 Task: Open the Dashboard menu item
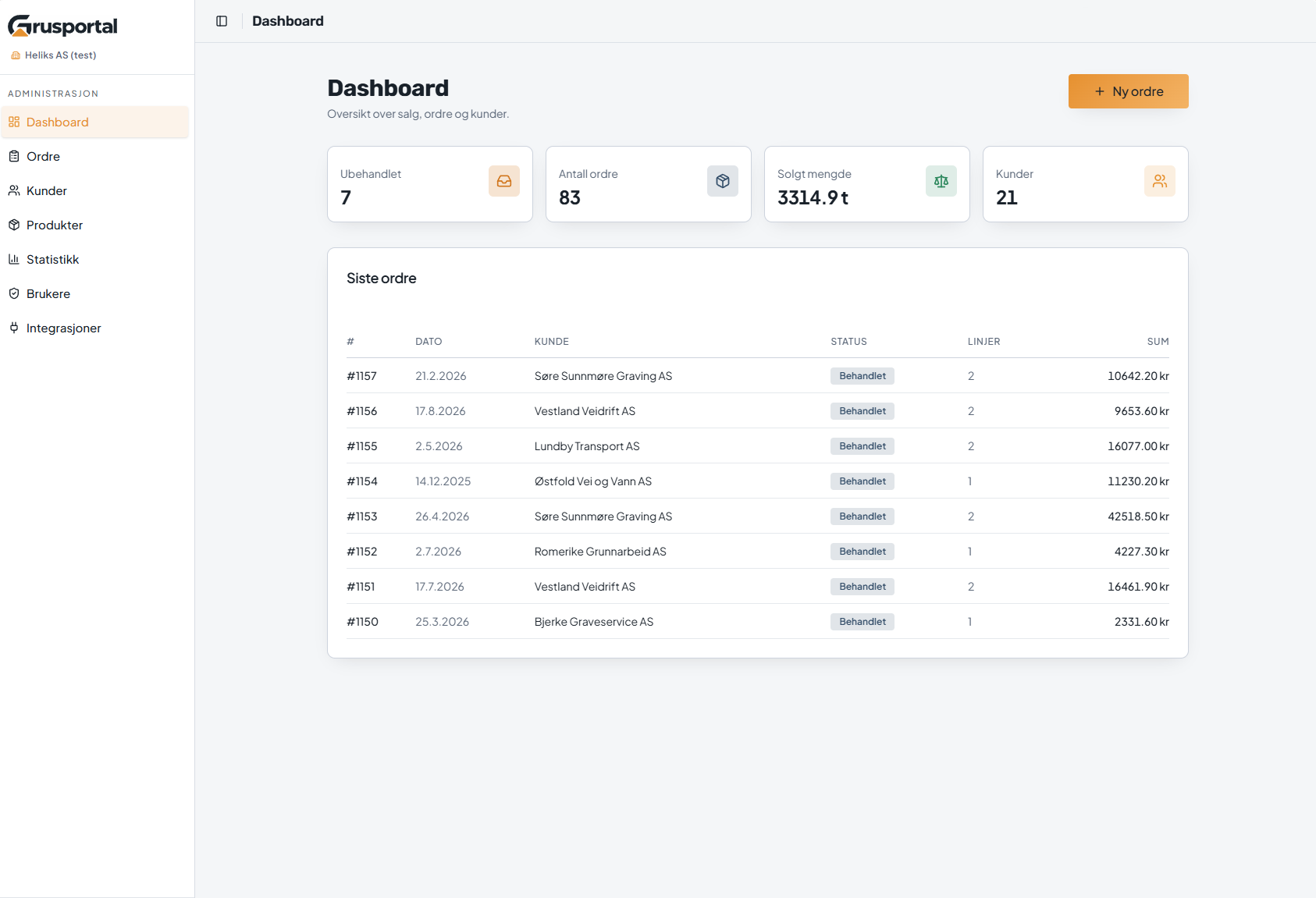pos(94,122)
